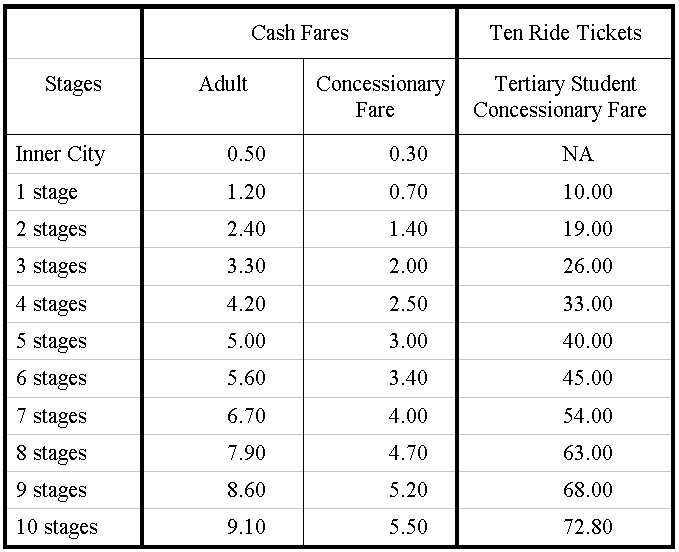Select Tertiary Student Concessionary Fare header
The height and width of the screenshot is (552, 679).
pos(560,97)
